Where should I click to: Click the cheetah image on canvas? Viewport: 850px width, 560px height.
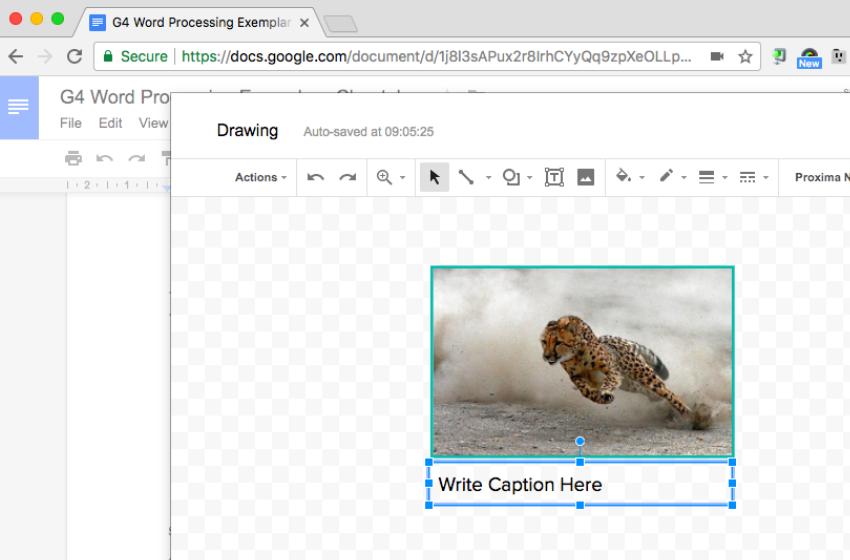coord(582,360)
